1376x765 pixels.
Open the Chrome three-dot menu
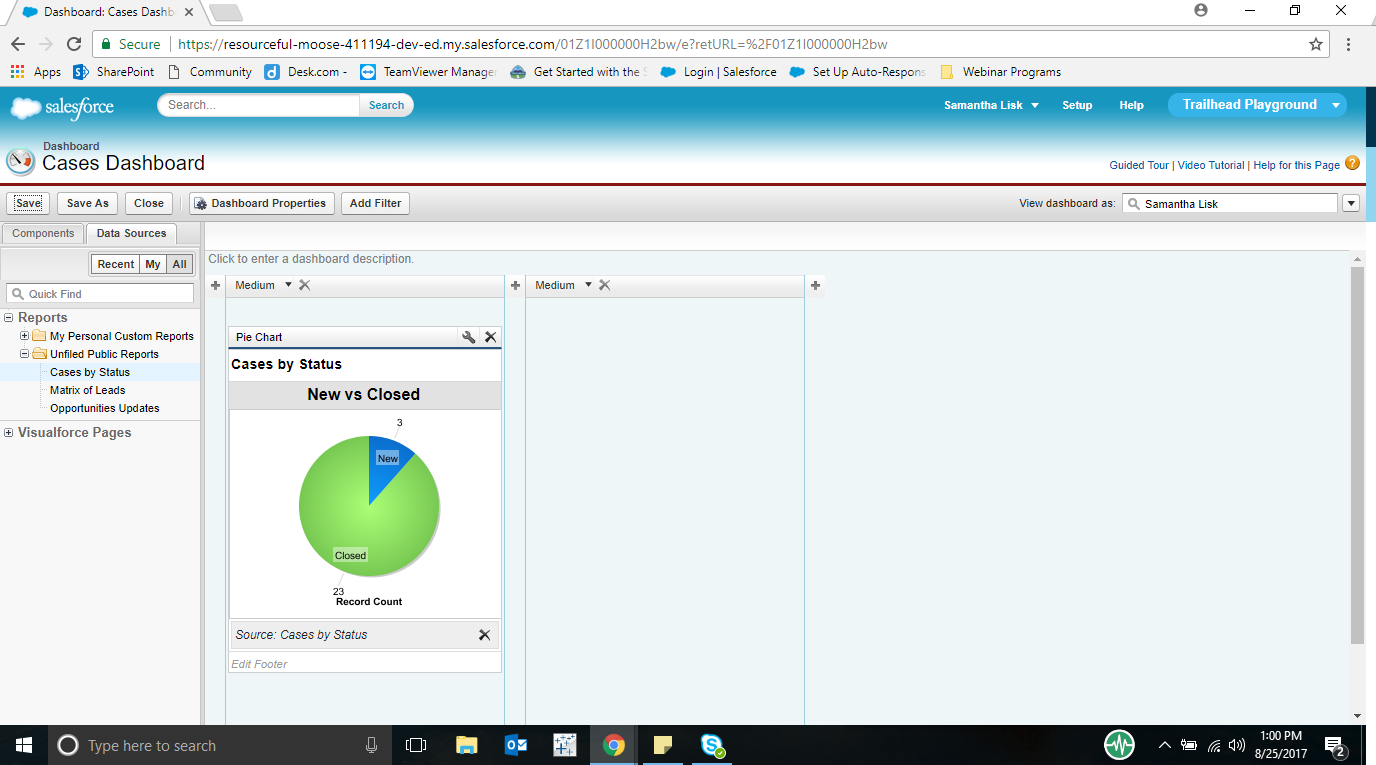click(1349, 44)
